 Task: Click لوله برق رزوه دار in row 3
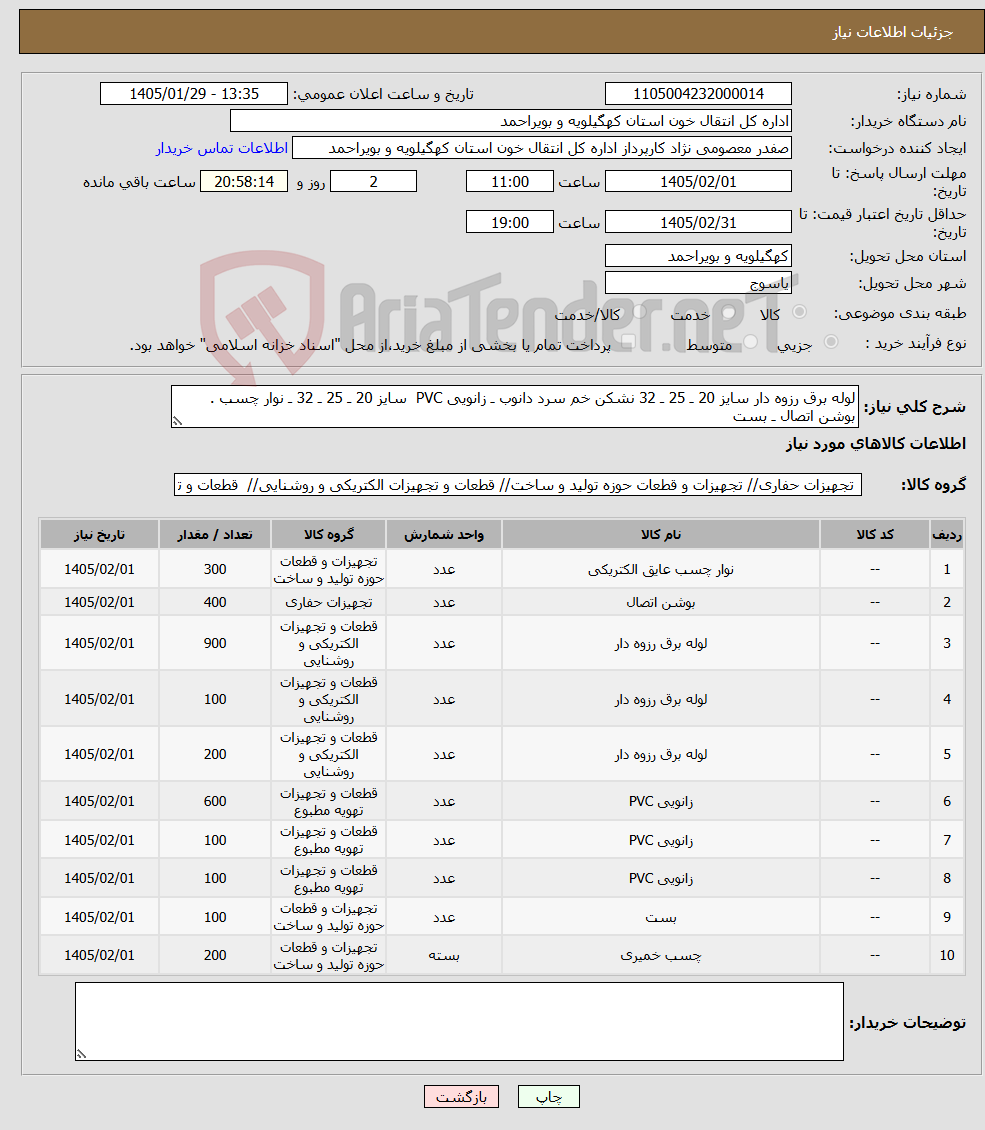pos(661,644)
